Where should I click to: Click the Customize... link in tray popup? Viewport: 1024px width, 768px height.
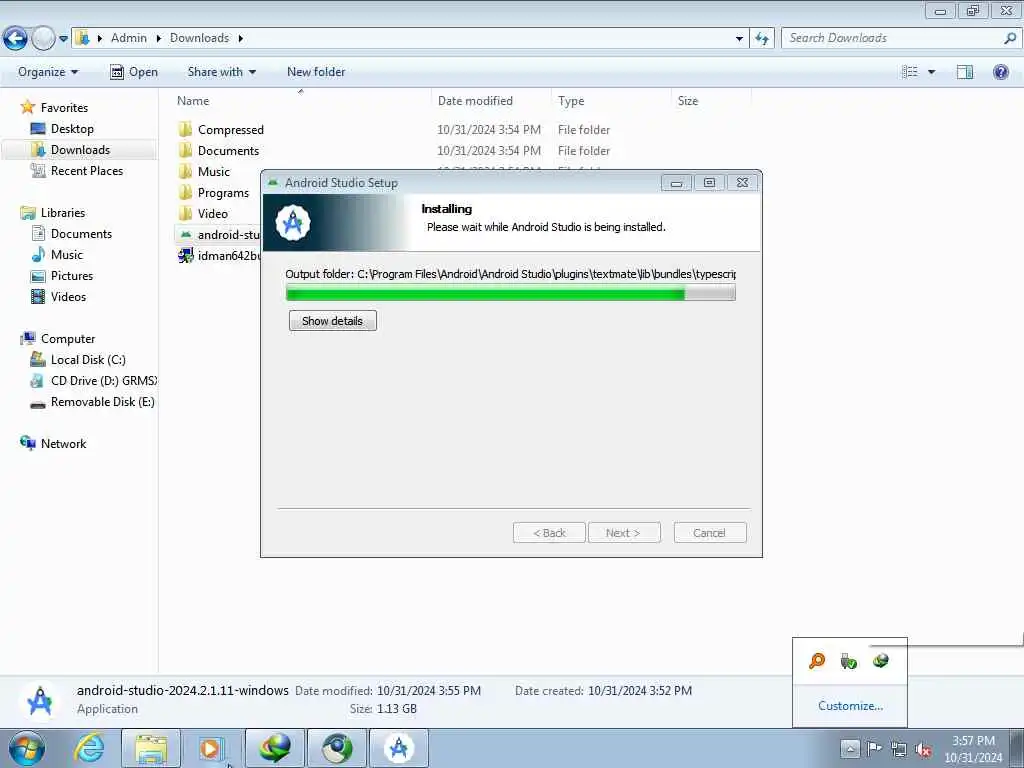pos(850,705)
